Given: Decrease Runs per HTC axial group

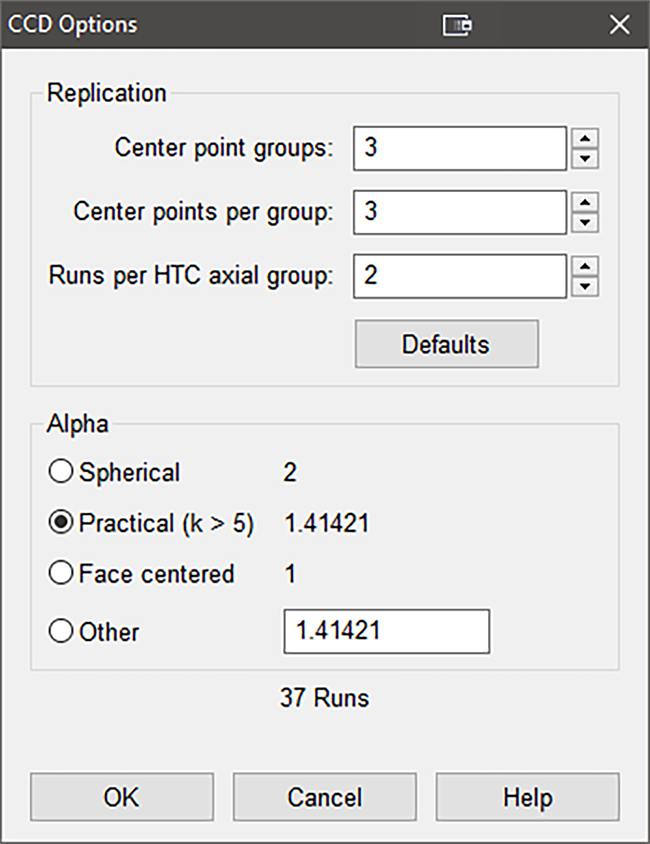Looking at the screenshot, I should tap(587, 287).
